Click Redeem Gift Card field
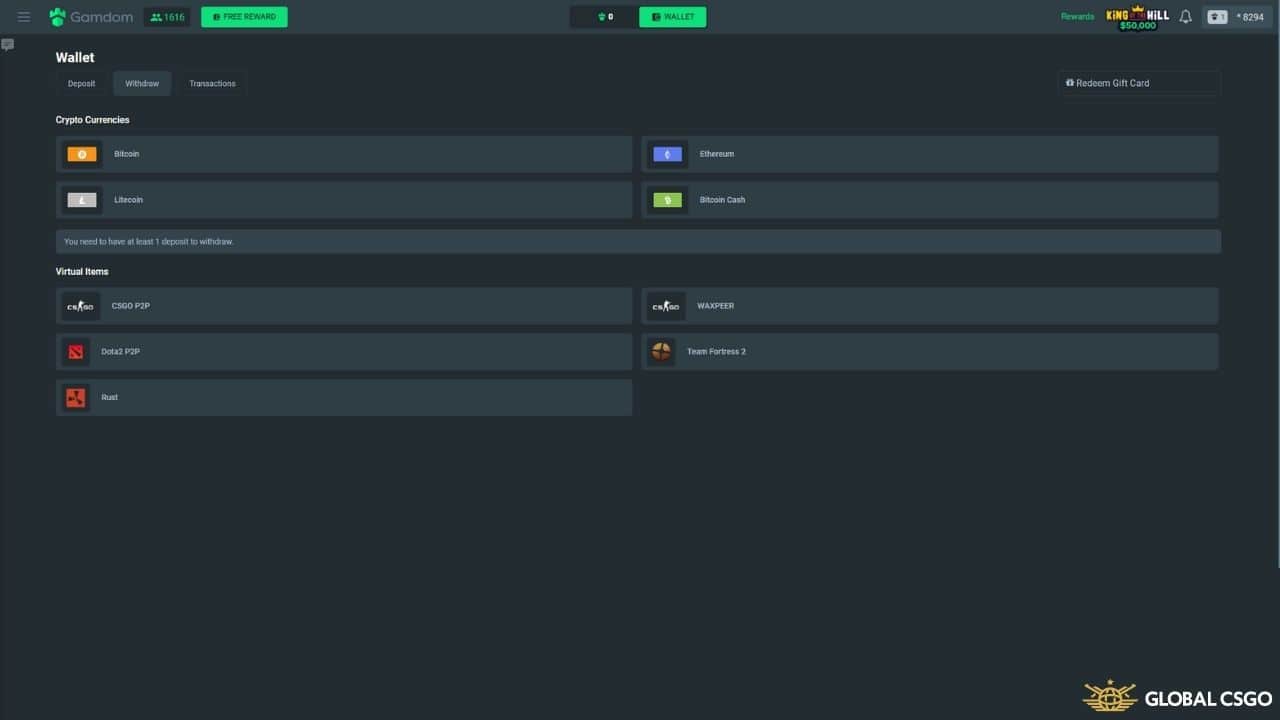Image resolution: width=1280 pixels, height=720 pixels. point(1139,83)
